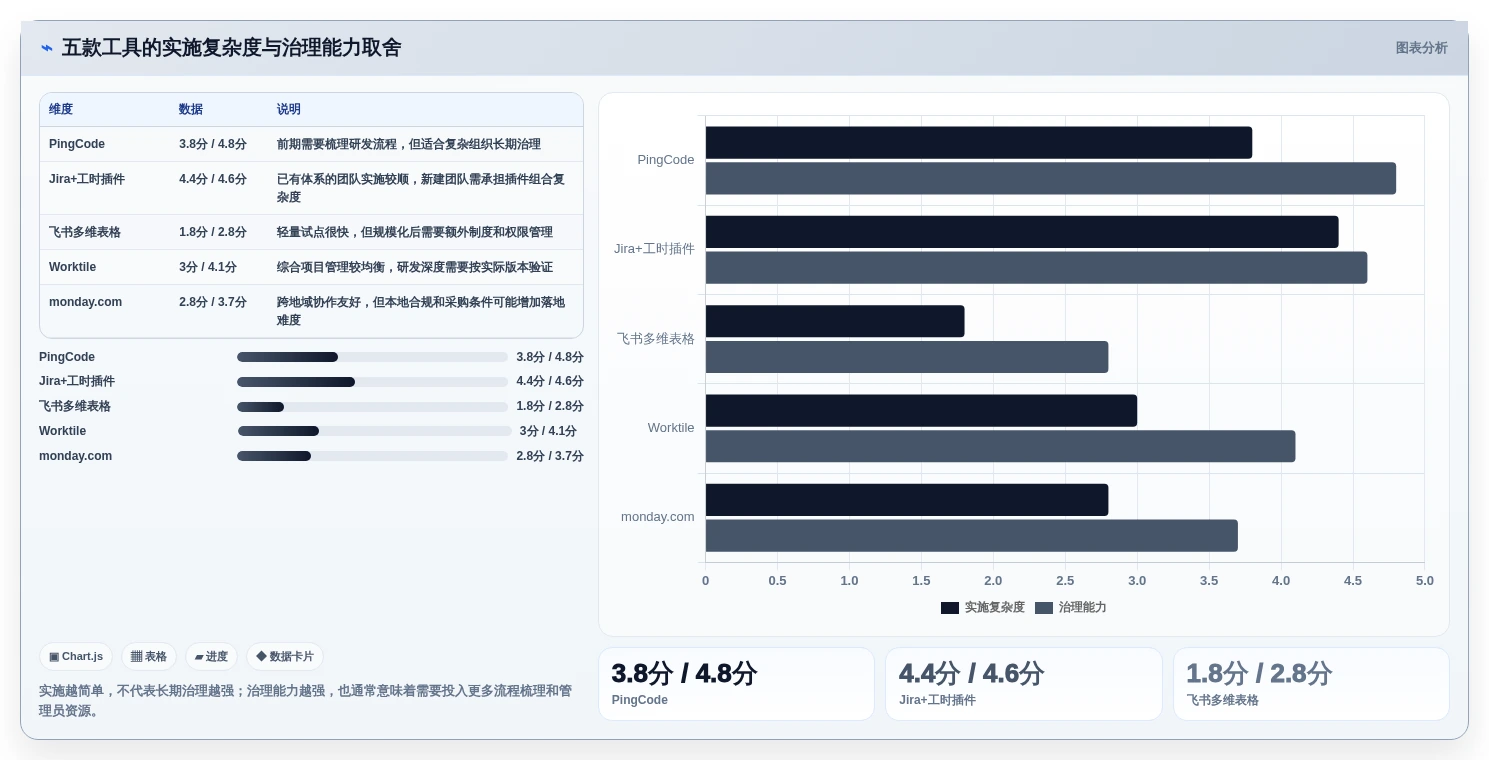1489x760 pixels.
Task: Click 飞书多维表格 row name in table
Action: tap(85, 232)
